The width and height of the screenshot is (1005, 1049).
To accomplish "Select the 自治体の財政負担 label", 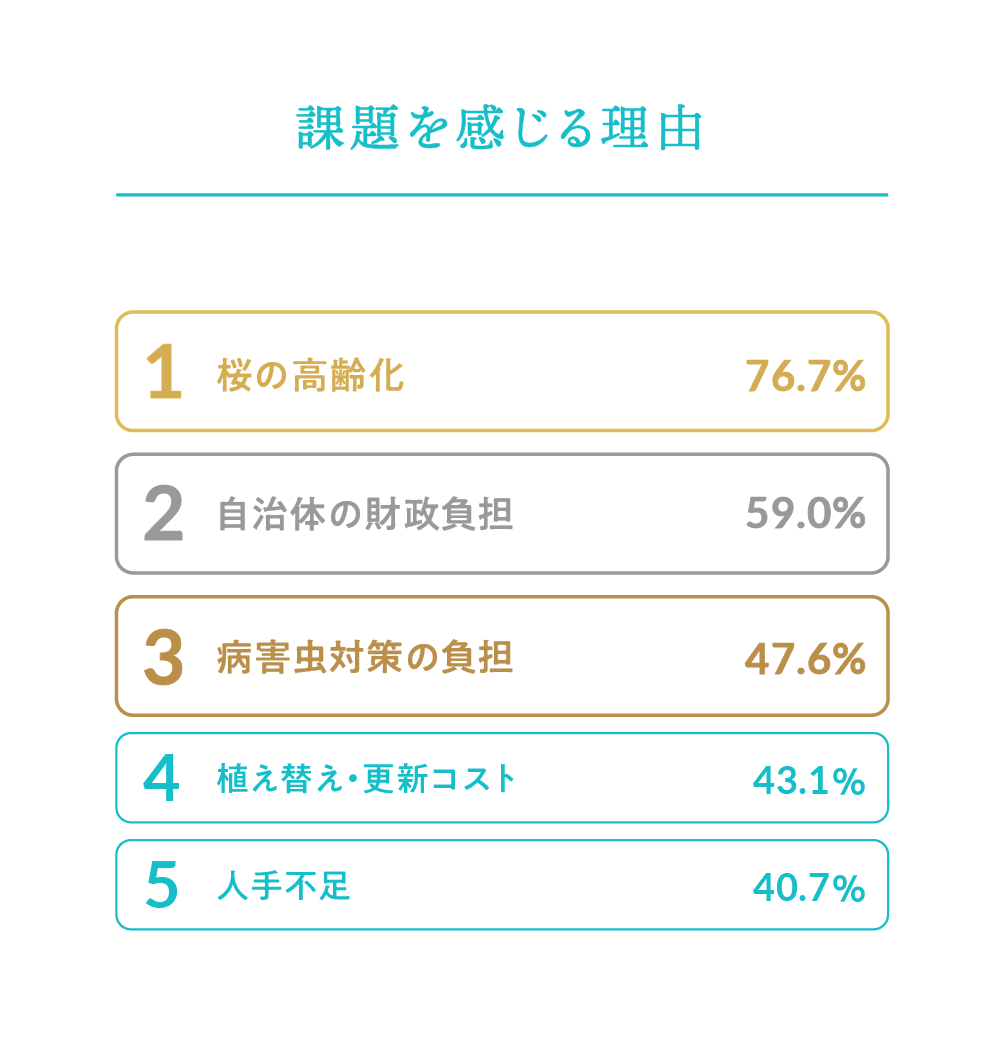I will [x=365, y=515].
